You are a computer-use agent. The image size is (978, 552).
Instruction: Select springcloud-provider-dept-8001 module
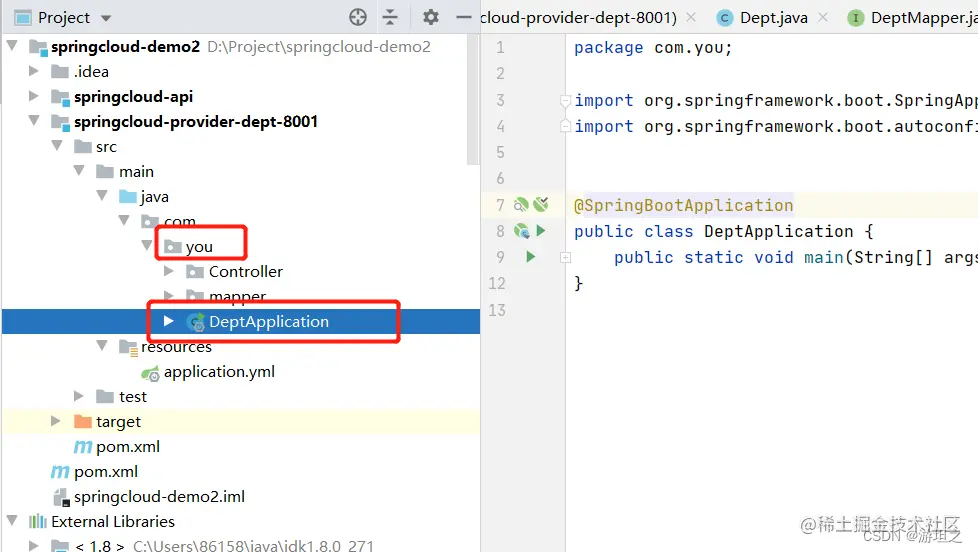pos(196,122)
